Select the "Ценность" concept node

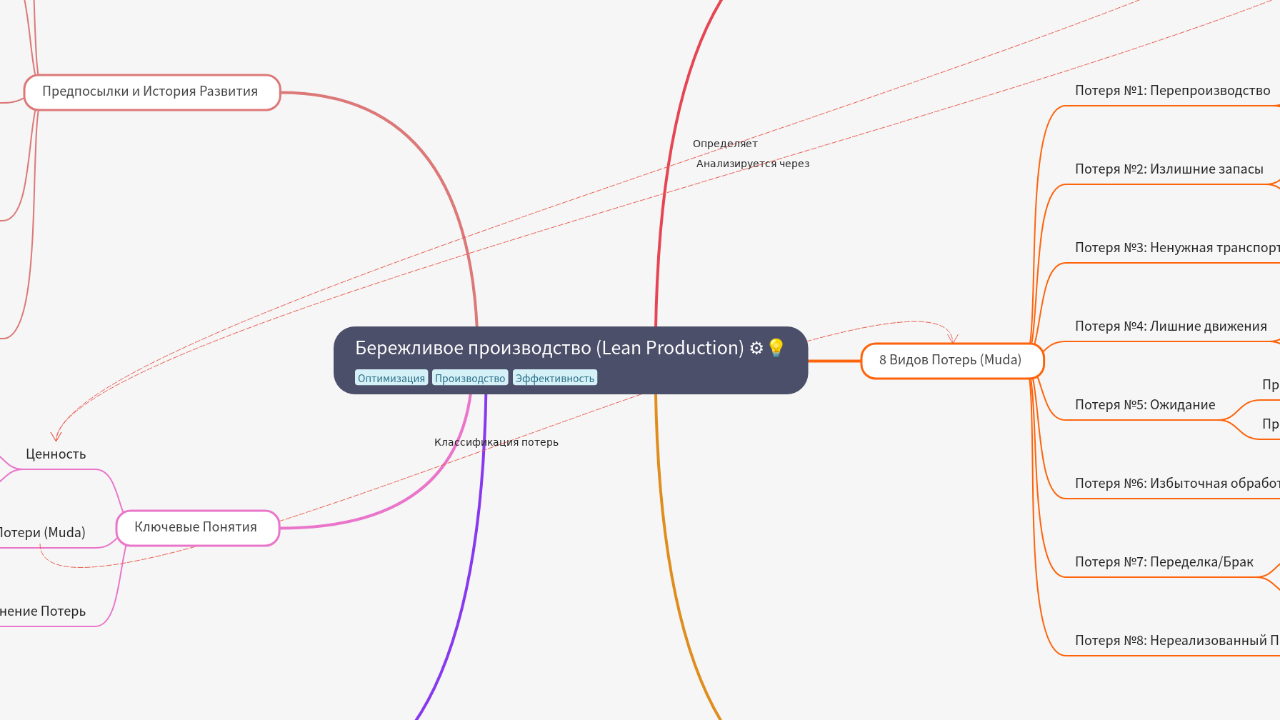point(55,453)
